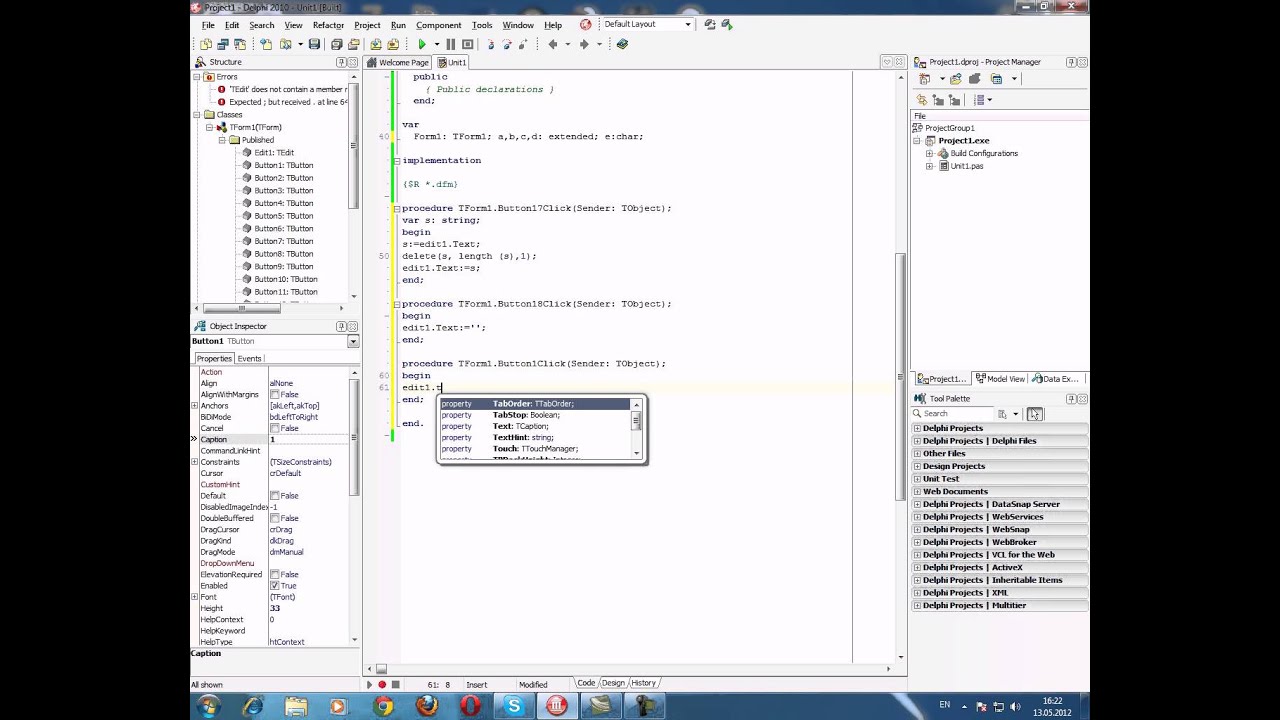Viewport: 1280px width, 720px height.
Task: Open Skype from the Windows taskbar
Action: [x=513, y=706]
